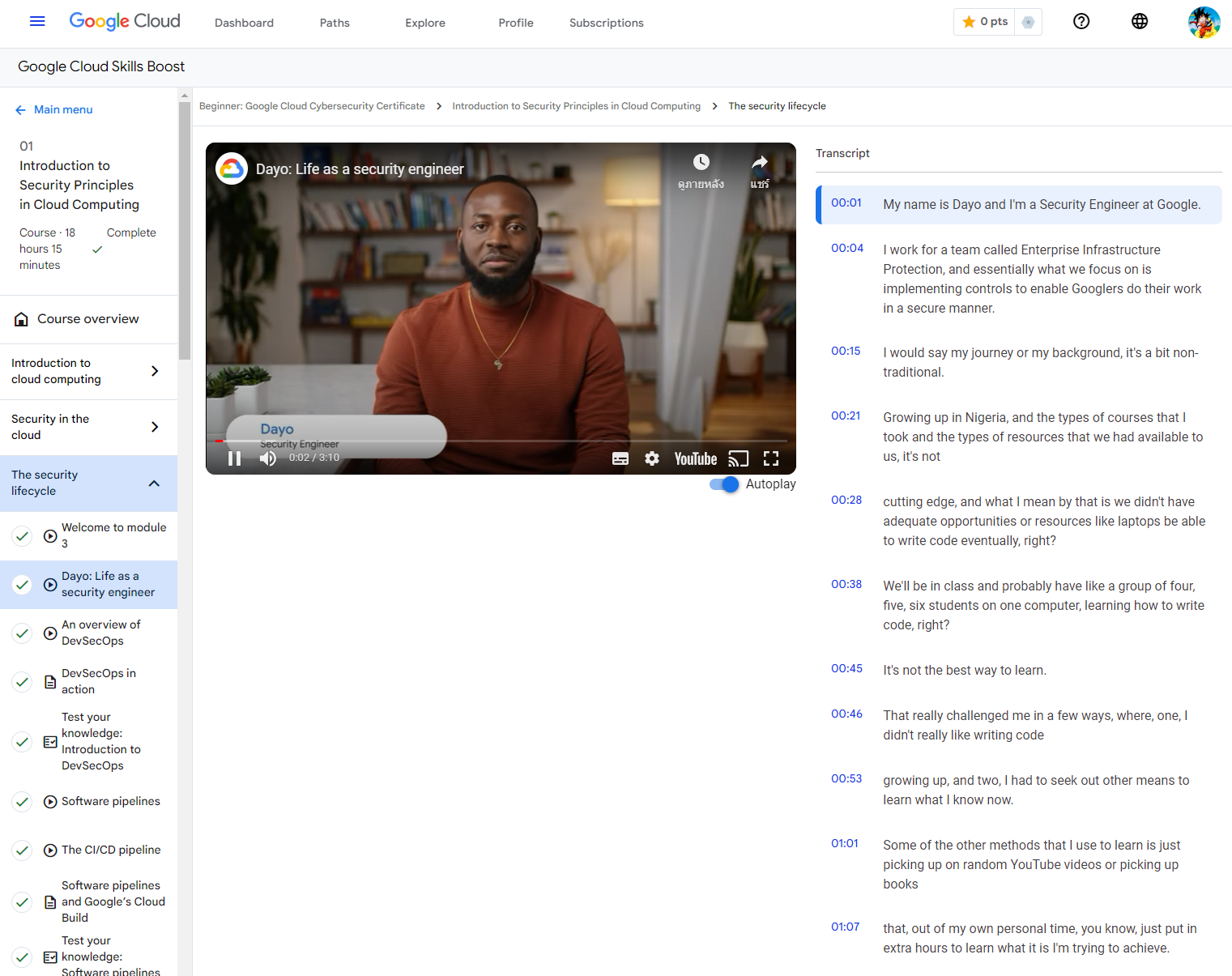This screenshot has height=976, width=1232.
Task: Cast video to another device
Action: click(738, 459)
